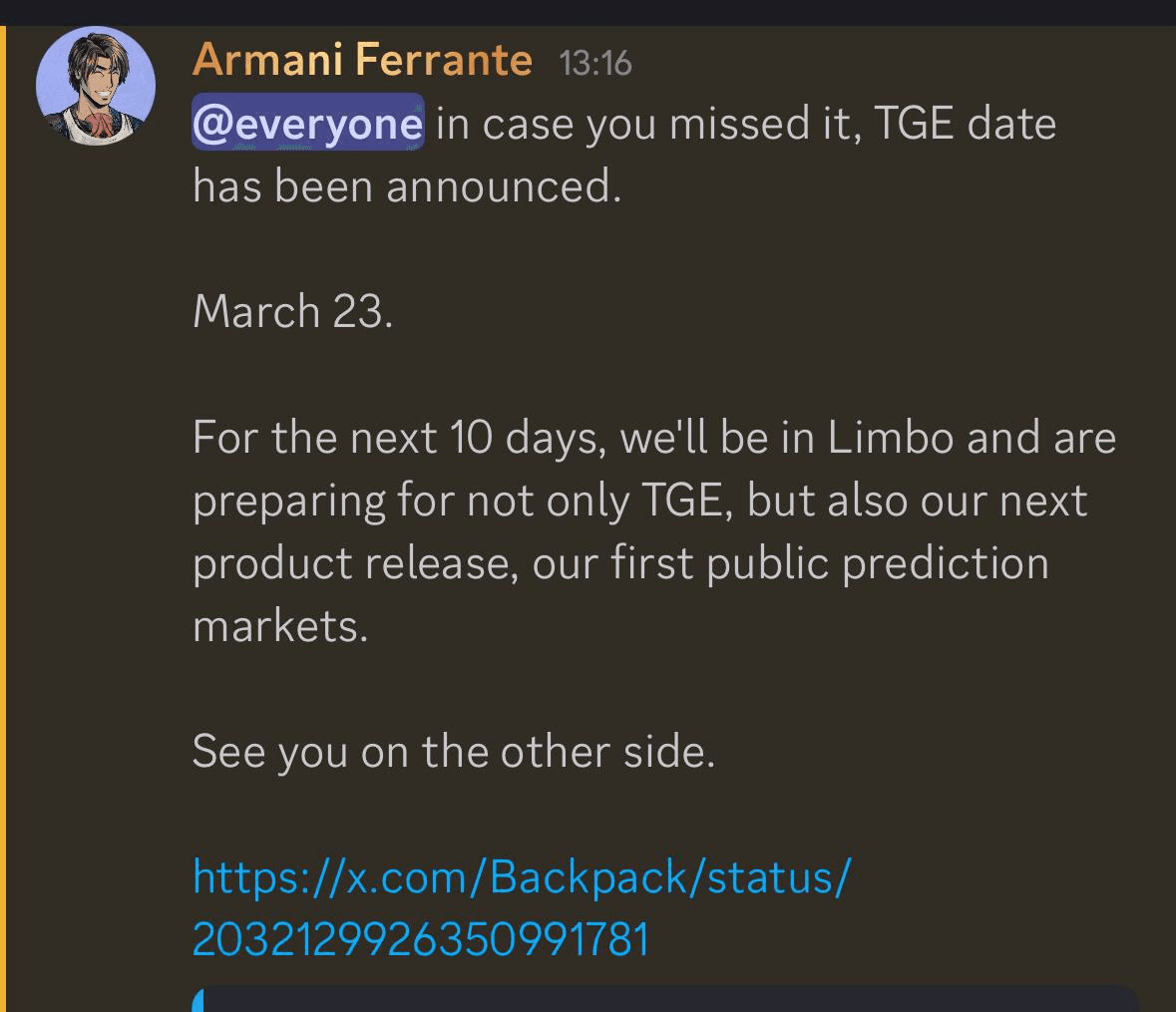Click the has been announced text
Screen dimensions: 1176x1012
tap(409, 185)
